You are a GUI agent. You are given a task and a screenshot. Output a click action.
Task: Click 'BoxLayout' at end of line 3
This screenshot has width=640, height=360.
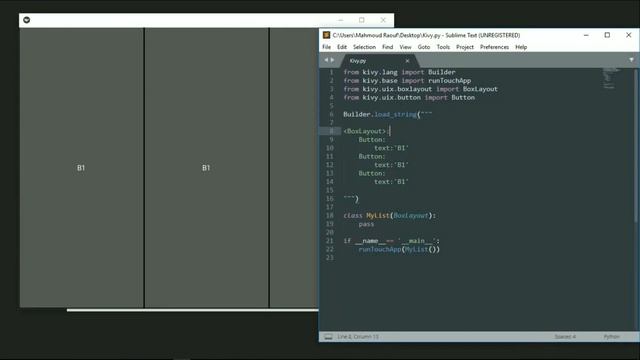[x=480, y=89]
